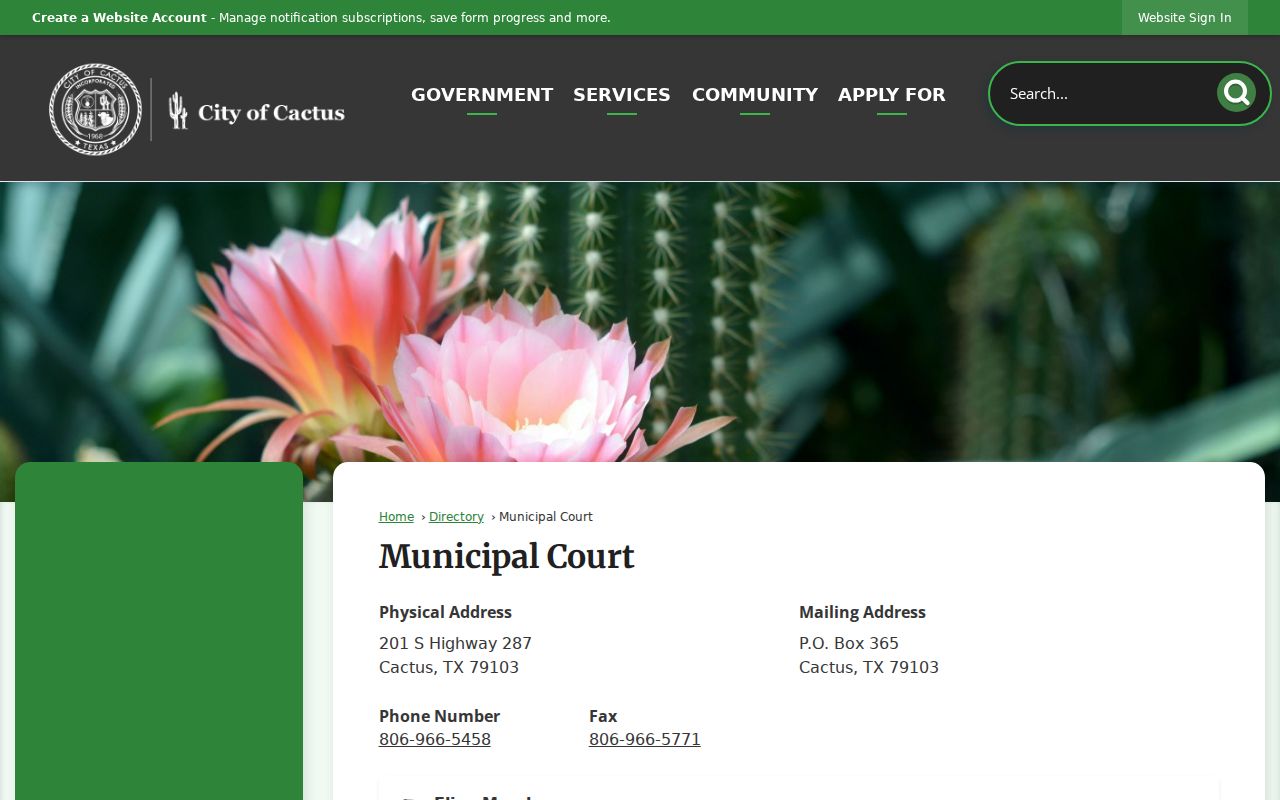Viewport: 1280px width, 800px height.
Task: Click Website Sign In button
Action: [x=1185, y=17]
